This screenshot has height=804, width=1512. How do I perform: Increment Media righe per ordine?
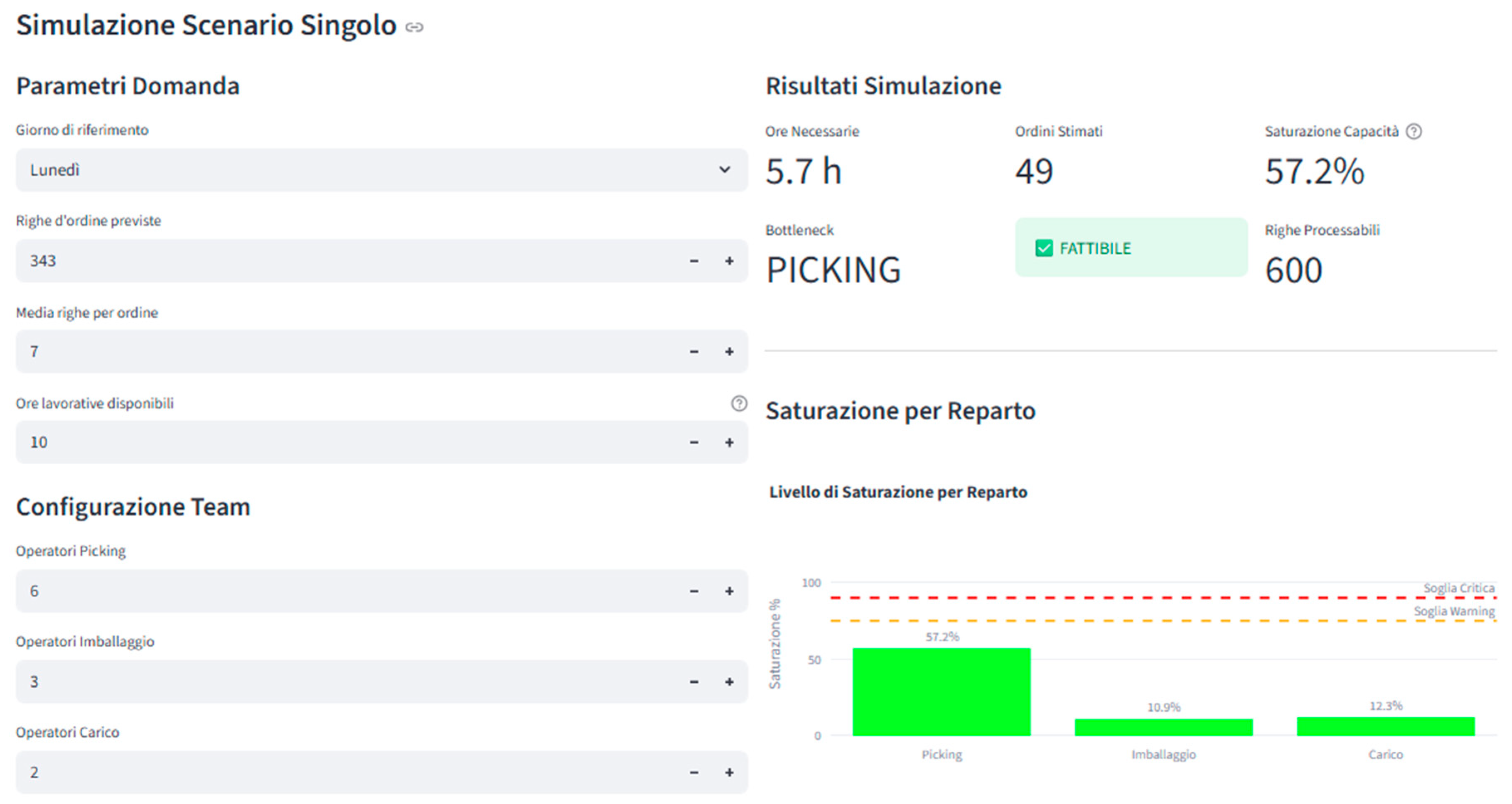click(x=729, y=351)
